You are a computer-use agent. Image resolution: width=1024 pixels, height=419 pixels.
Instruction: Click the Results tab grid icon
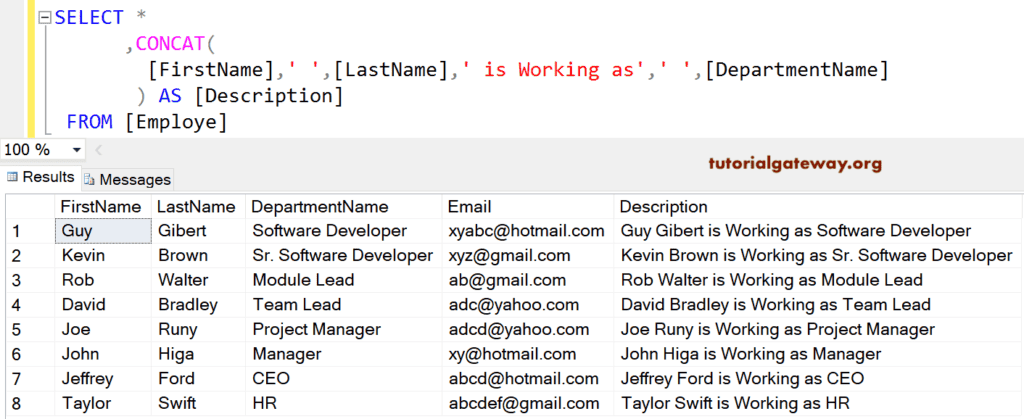[x=13, y=177]
